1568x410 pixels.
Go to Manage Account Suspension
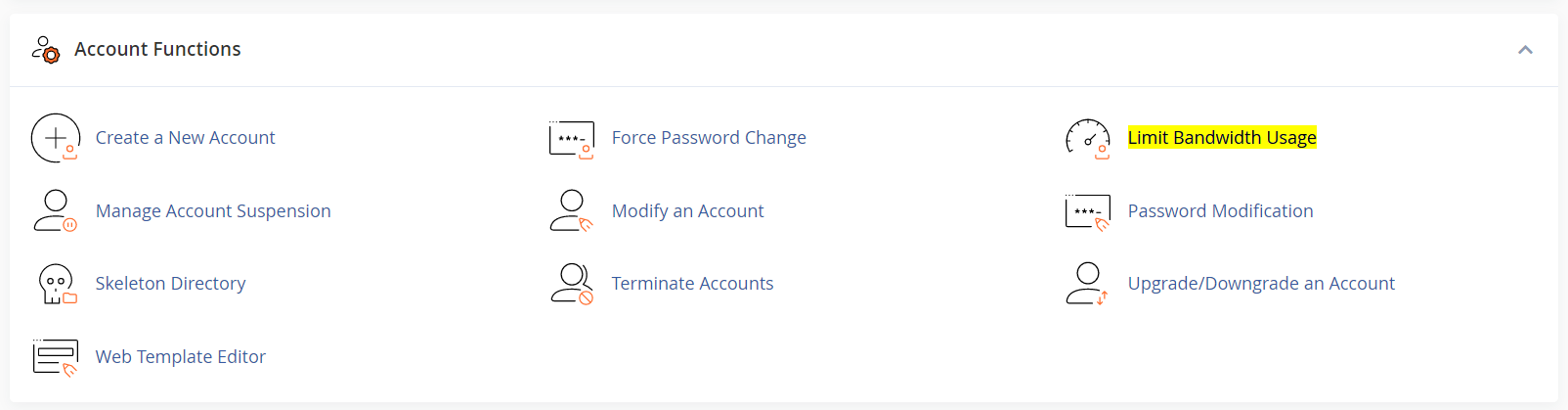click(213, 211)
